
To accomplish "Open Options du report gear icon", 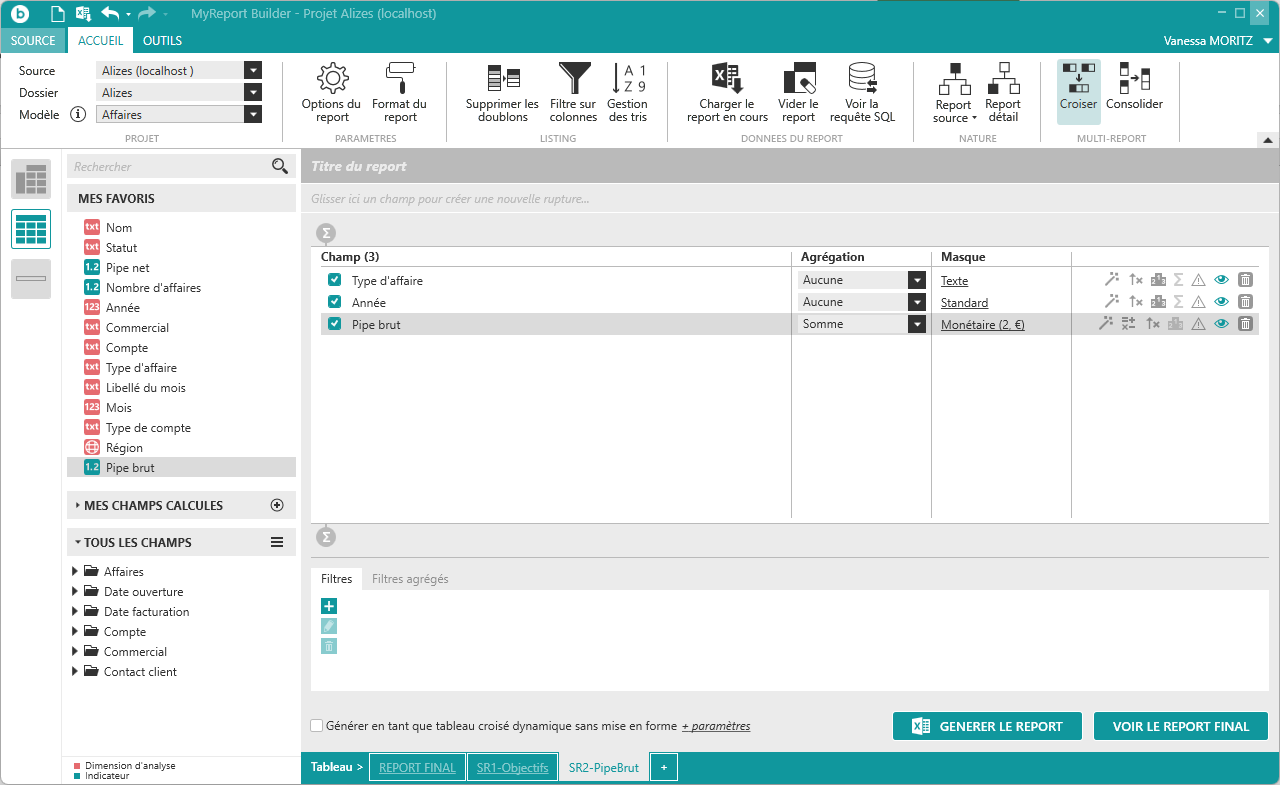I will [x=331, y=80].
